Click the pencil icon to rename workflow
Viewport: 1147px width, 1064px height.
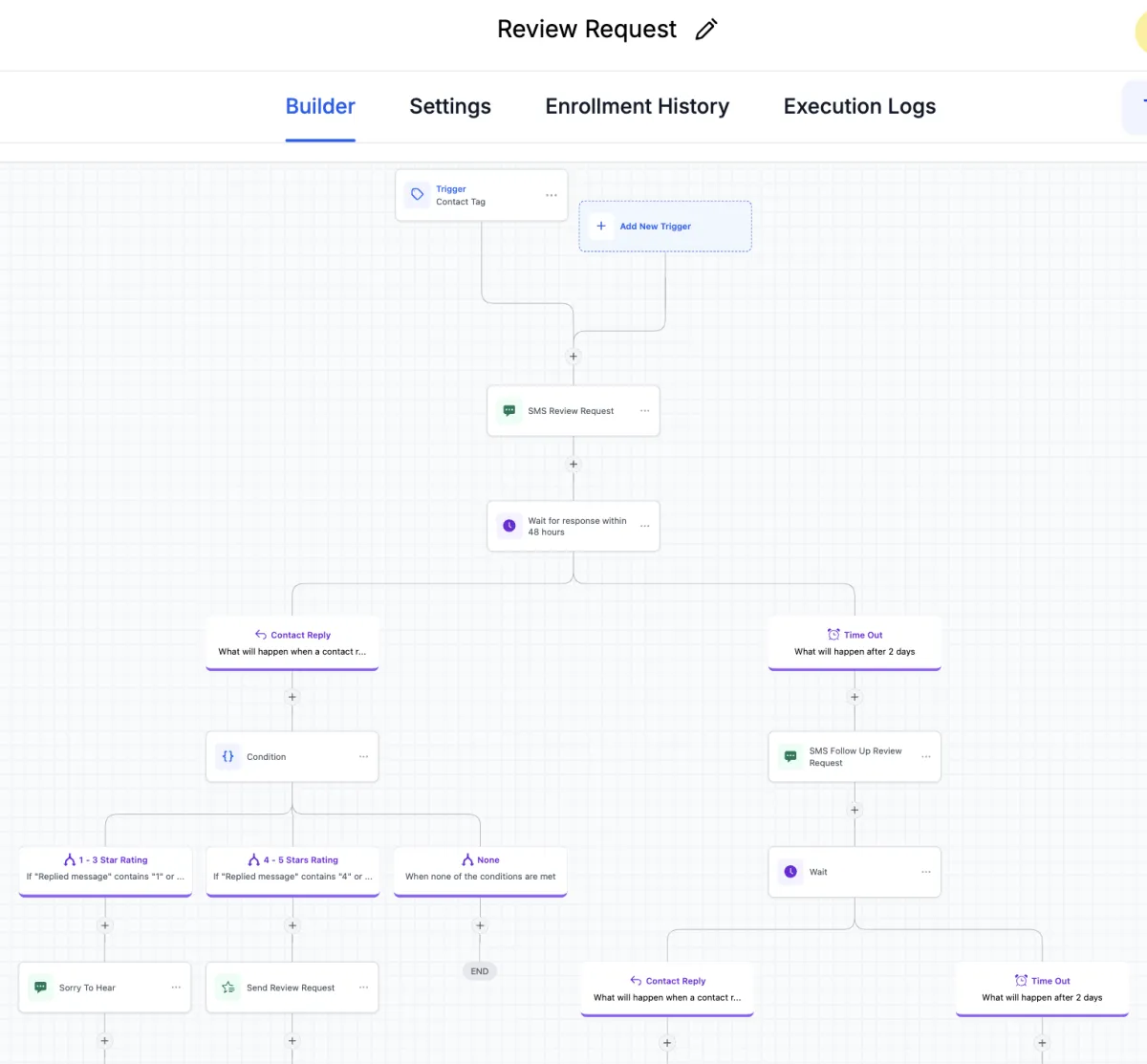(x=706, y=30)
